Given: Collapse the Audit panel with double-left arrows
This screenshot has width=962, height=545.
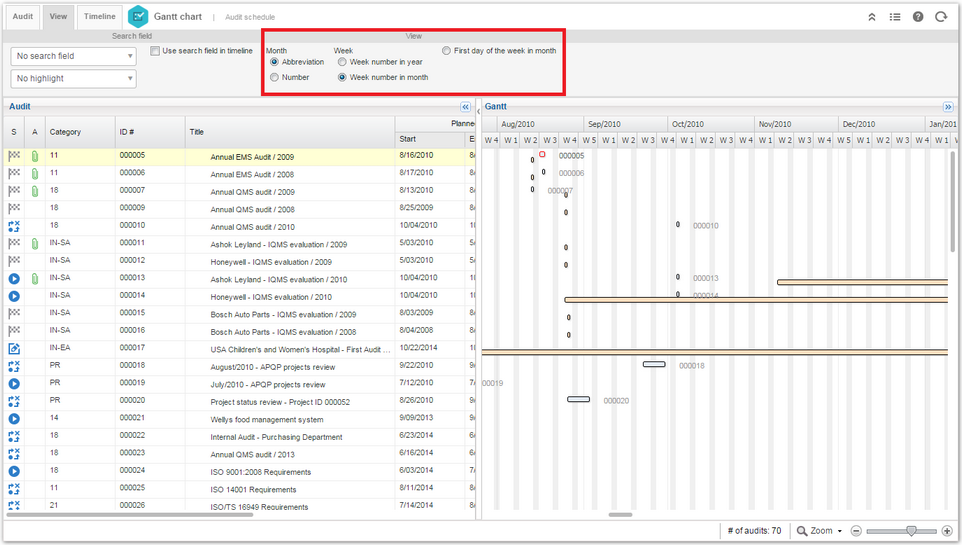Looking at the screenshot, I should pyautogui.click(x=466, y=107).
